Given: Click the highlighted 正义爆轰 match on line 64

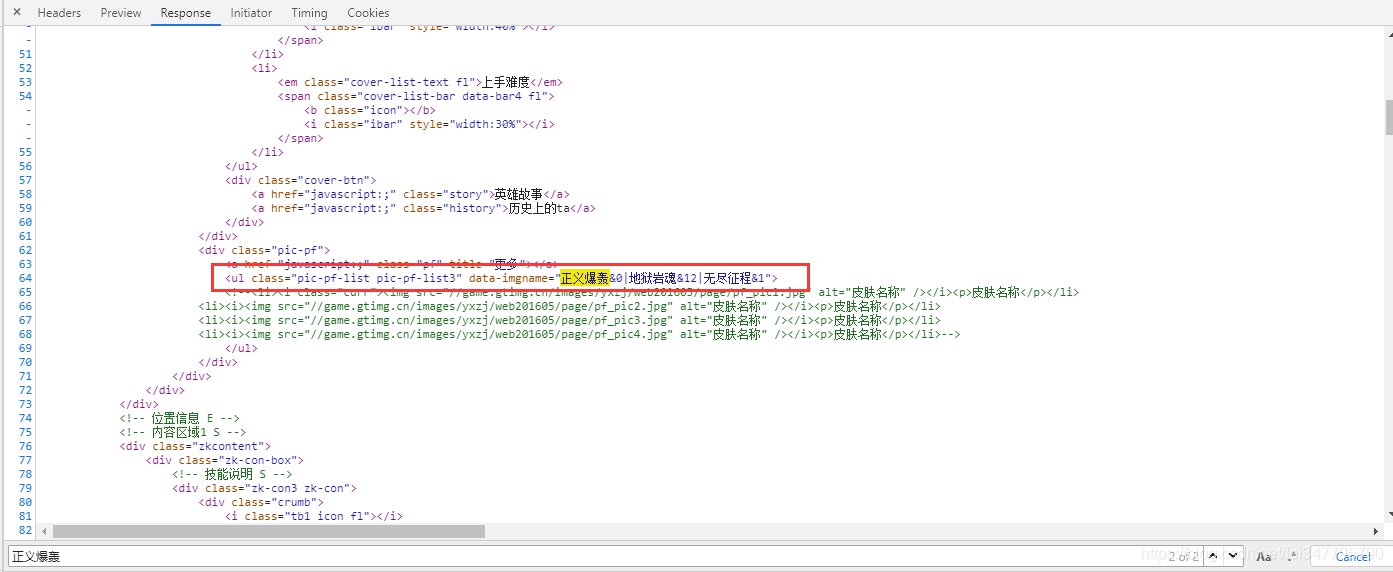Looking at the screenshot, I should click(x=584, y=278).
